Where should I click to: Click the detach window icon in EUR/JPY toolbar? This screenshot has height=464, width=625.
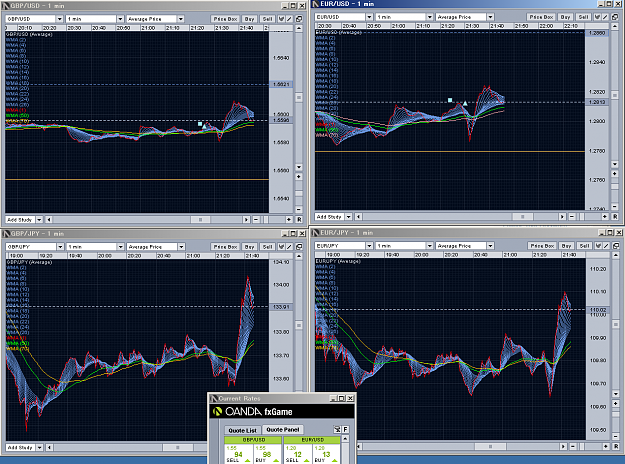[616, 246]
